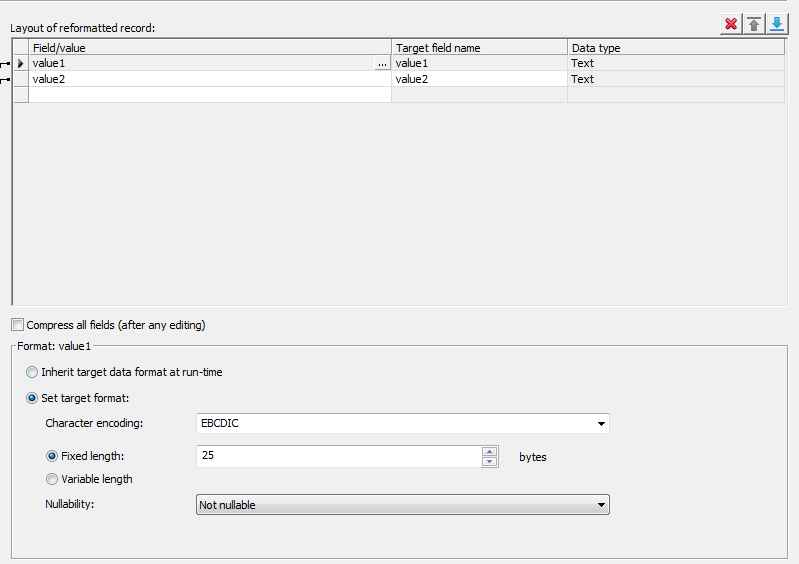The width and height of the screenshot is (799, 564).
Task: Open ellipsis browse button in value1 row
Action: [x=382, y=63]
